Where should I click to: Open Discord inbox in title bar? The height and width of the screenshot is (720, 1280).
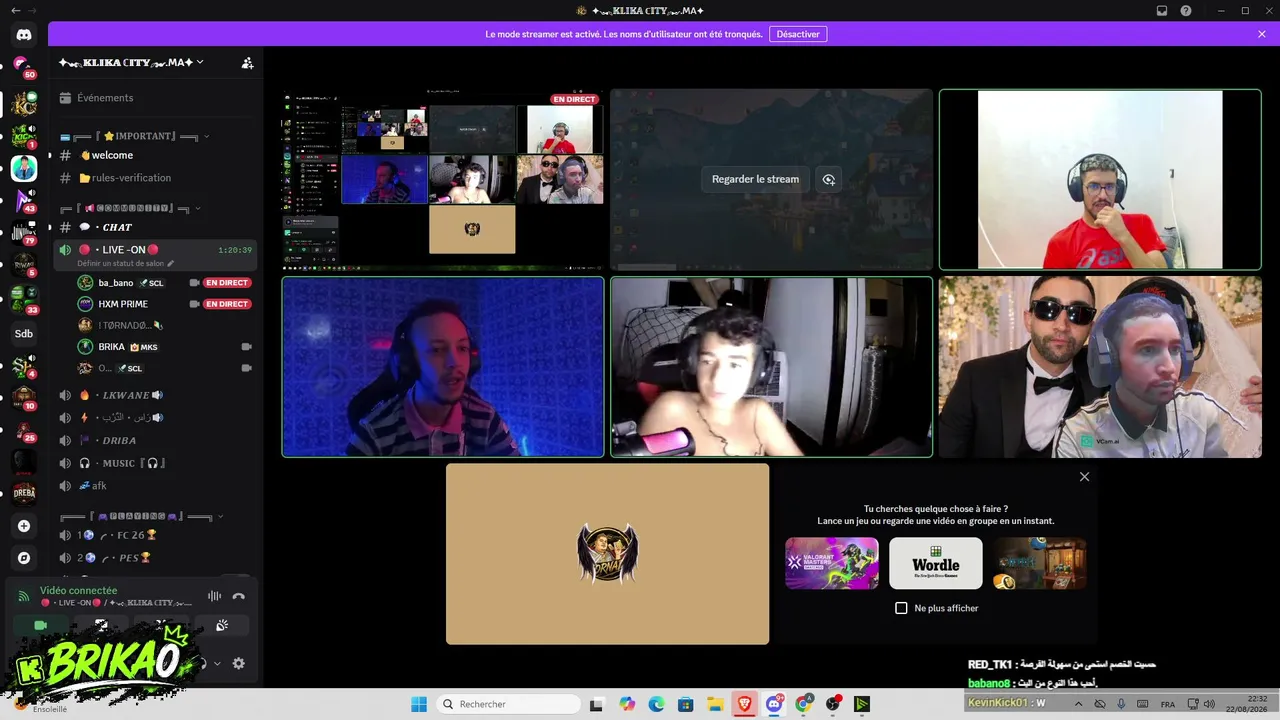tap(1162, 11)
